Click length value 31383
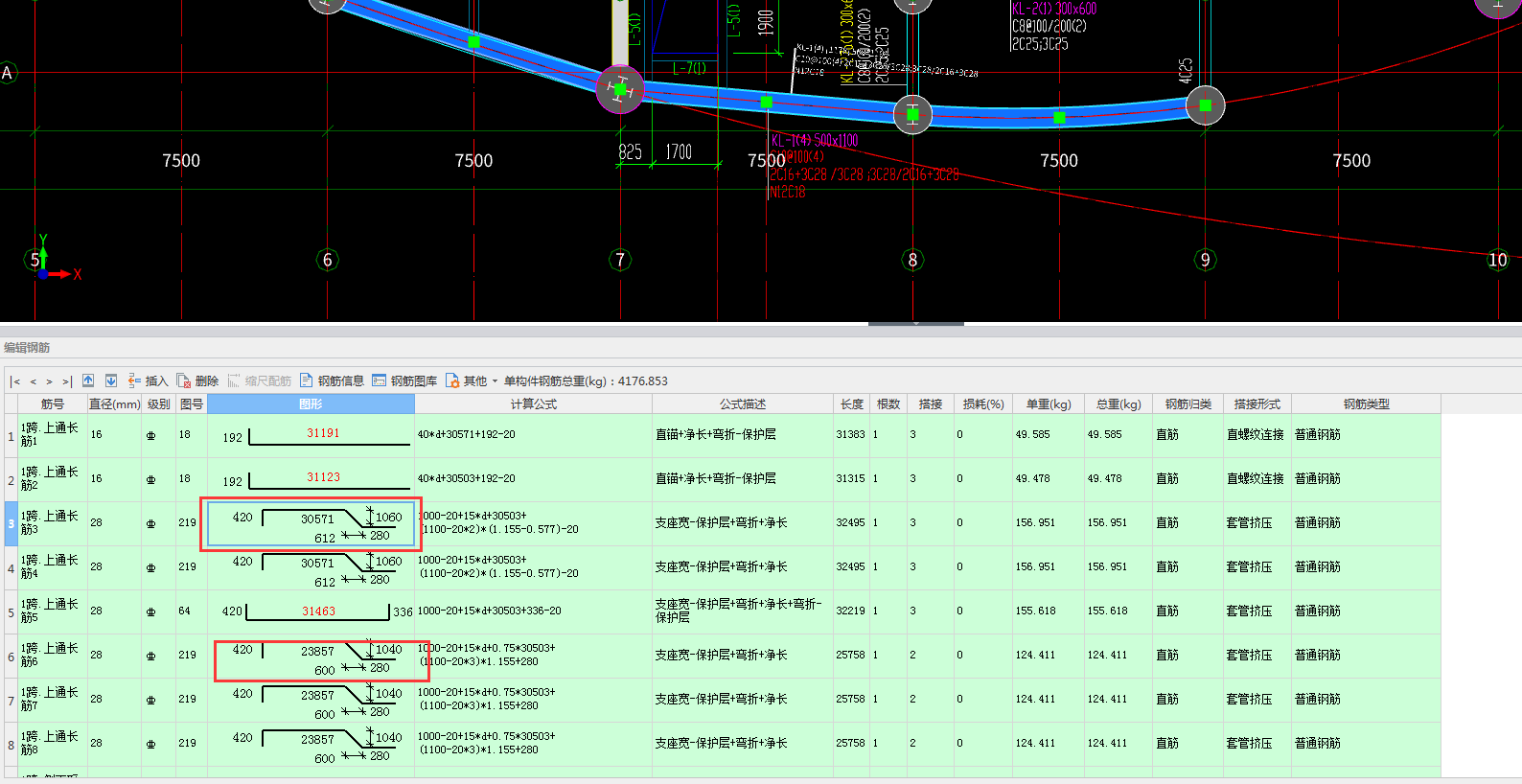Viewport: 1522px width, 784px height. point(850,435)
